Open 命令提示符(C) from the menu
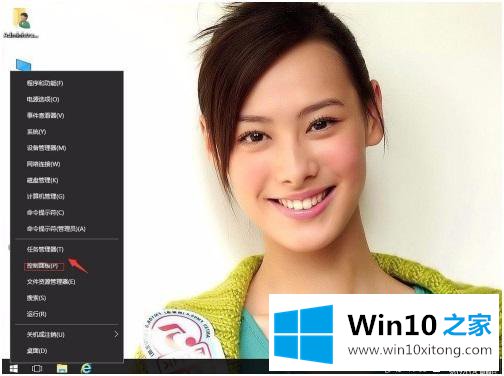 pyautogui.click(x=67, y=213)
